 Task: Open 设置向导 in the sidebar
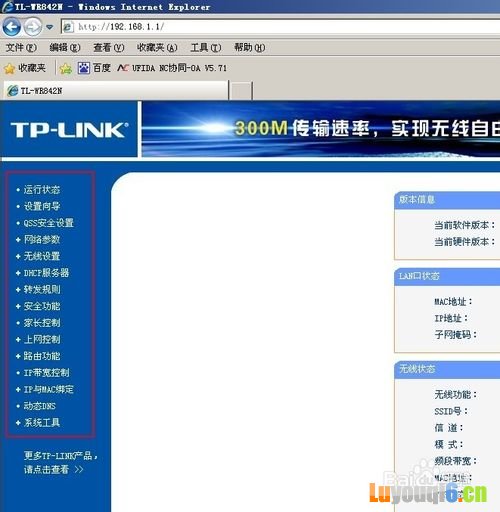click(x=42, y=206)
